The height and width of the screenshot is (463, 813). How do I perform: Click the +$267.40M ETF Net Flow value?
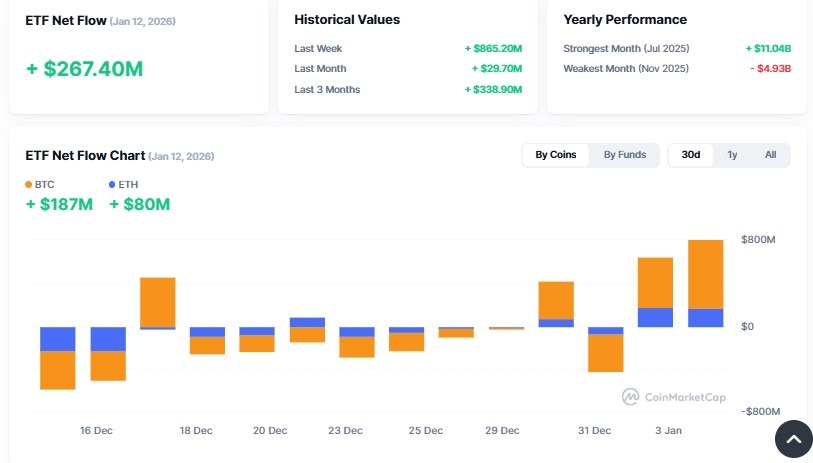(x=84, y=69)
